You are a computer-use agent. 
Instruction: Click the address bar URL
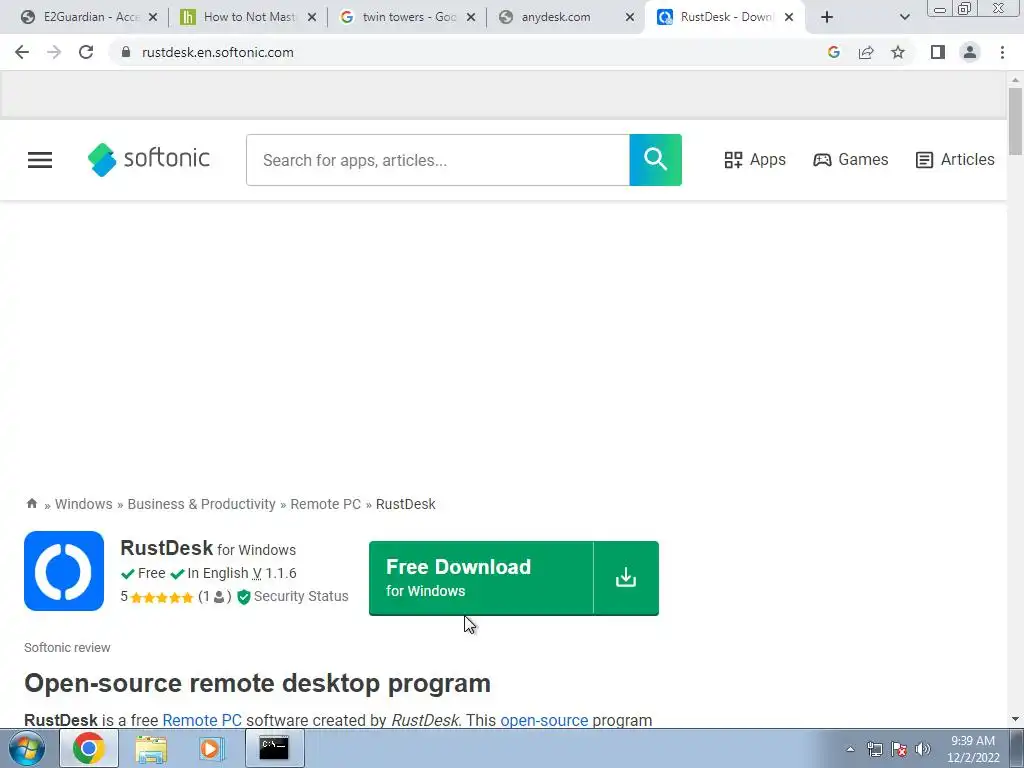tap(217, 52)
